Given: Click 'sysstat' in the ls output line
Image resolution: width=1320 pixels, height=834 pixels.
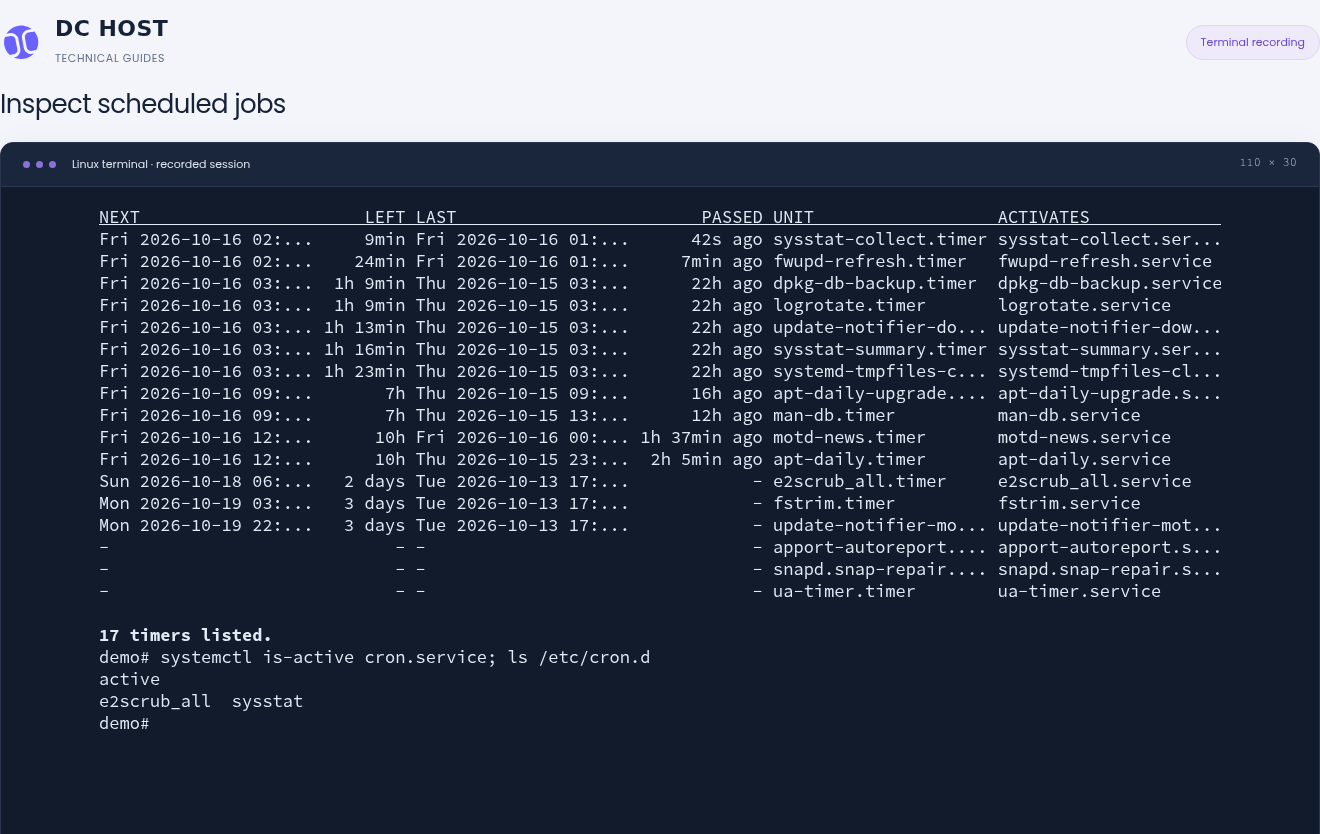Looking at the screenshot, I should pyautogui.click(x=267, y=701).
